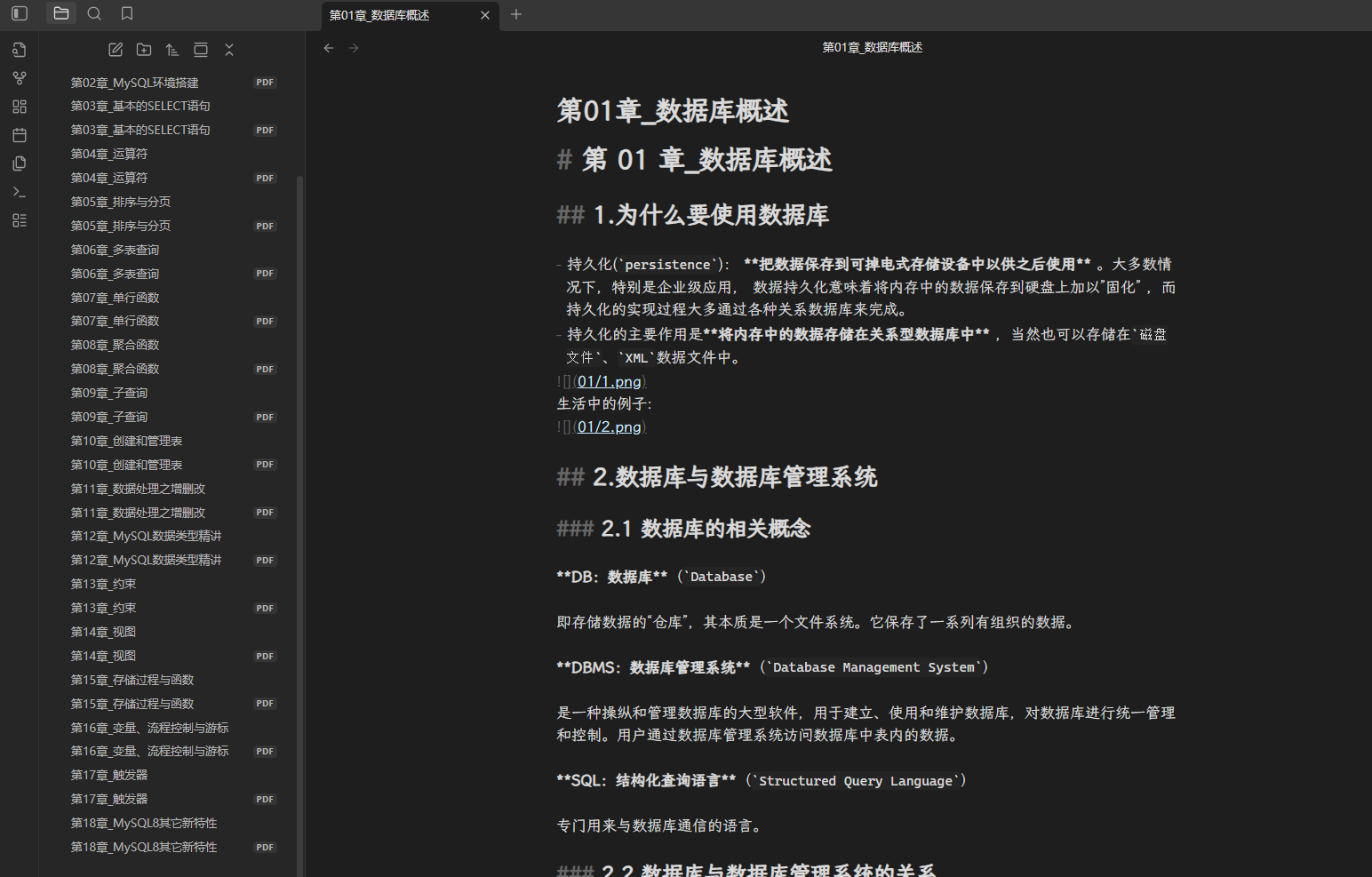Open the command palette terminal icon
Viewport: 1372px width, 877px height.
(20, 192)
